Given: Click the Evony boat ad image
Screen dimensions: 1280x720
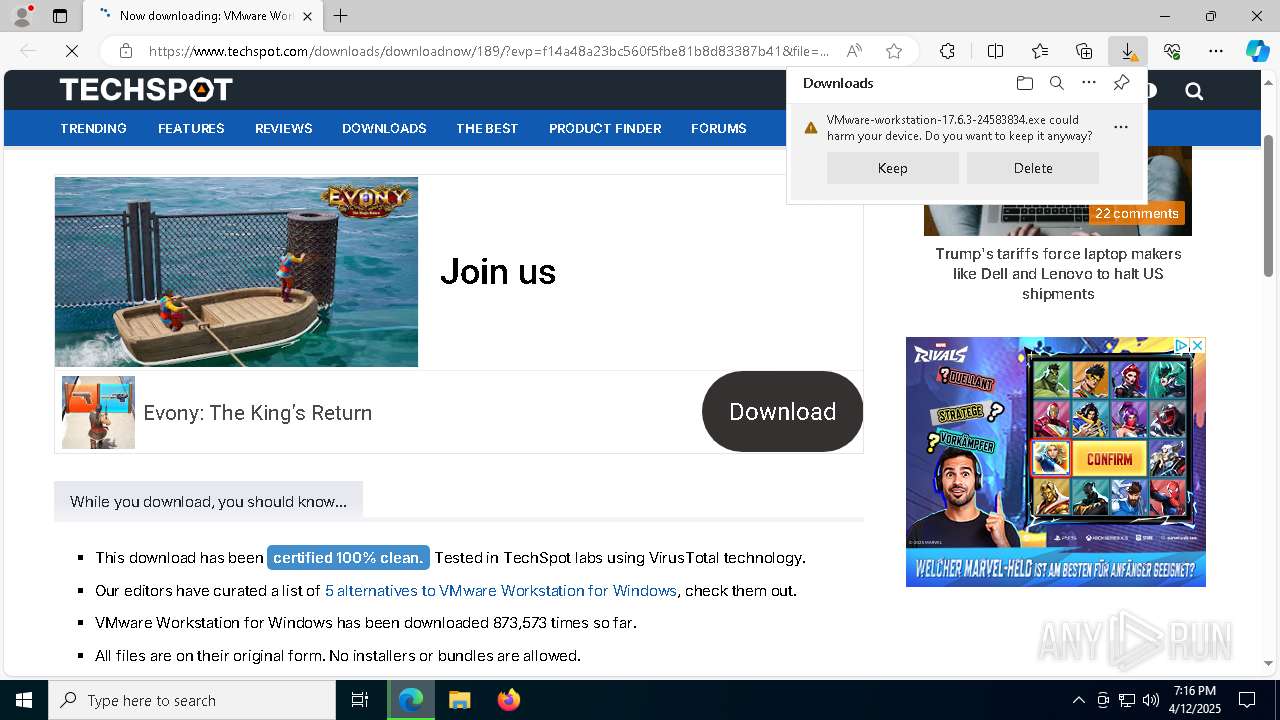Looking at the screenshot, I should pyautogui.click(x=236, y=272).
